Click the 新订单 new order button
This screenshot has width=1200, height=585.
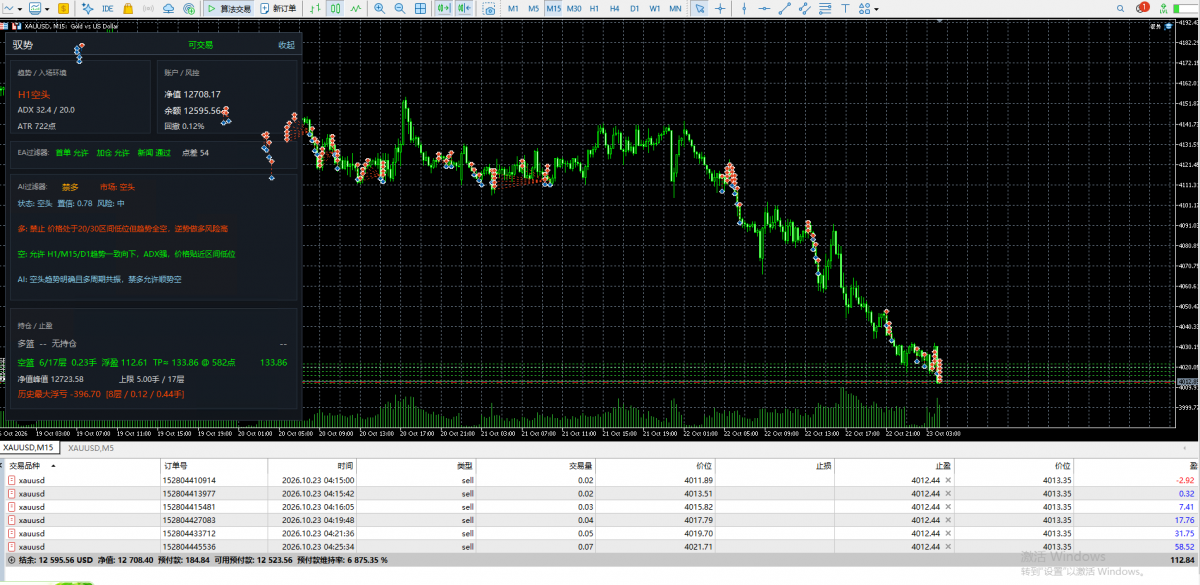coord(279,8)
